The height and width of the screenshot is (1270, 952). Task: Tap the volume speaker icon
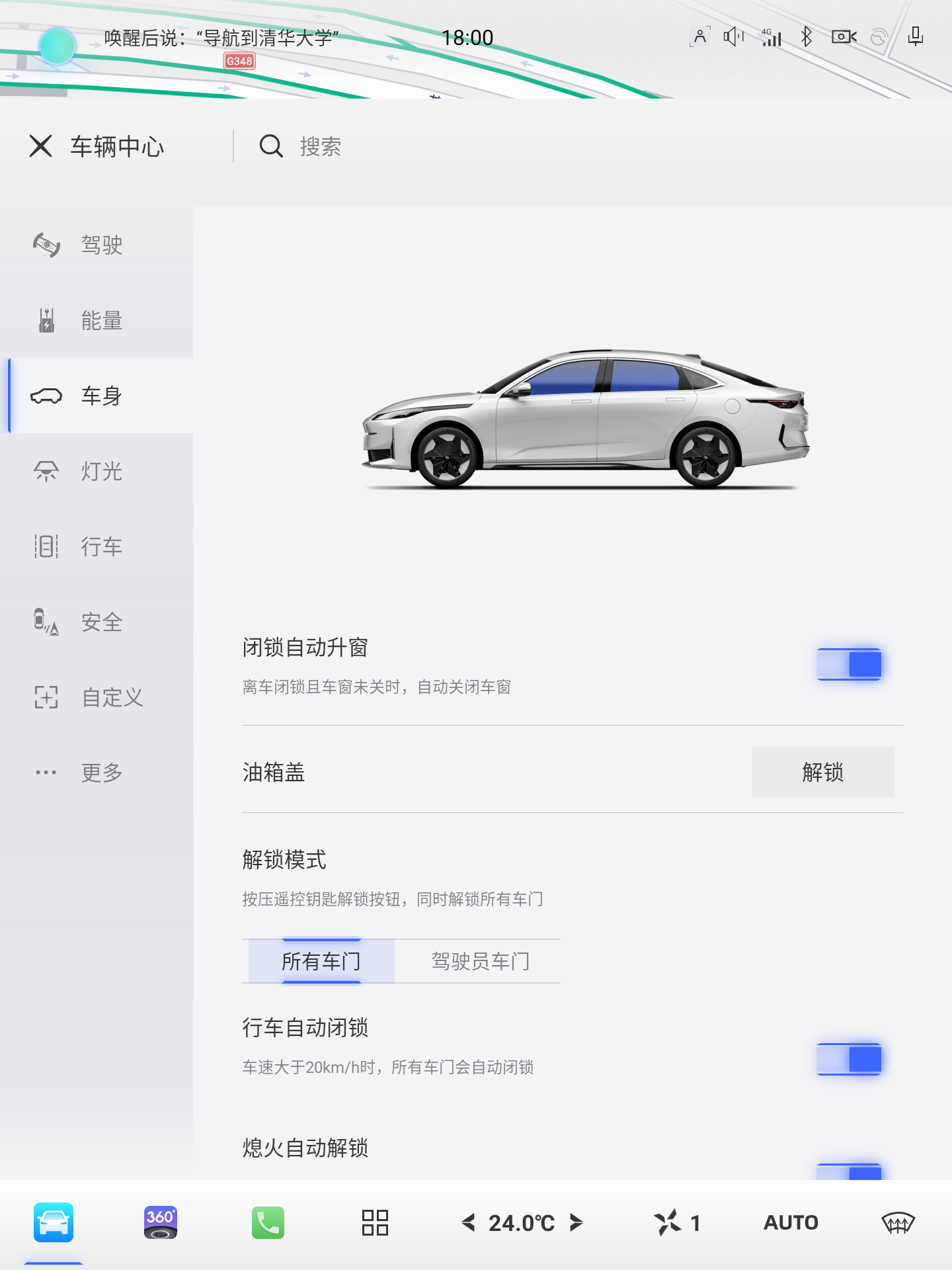coord(733,37)
